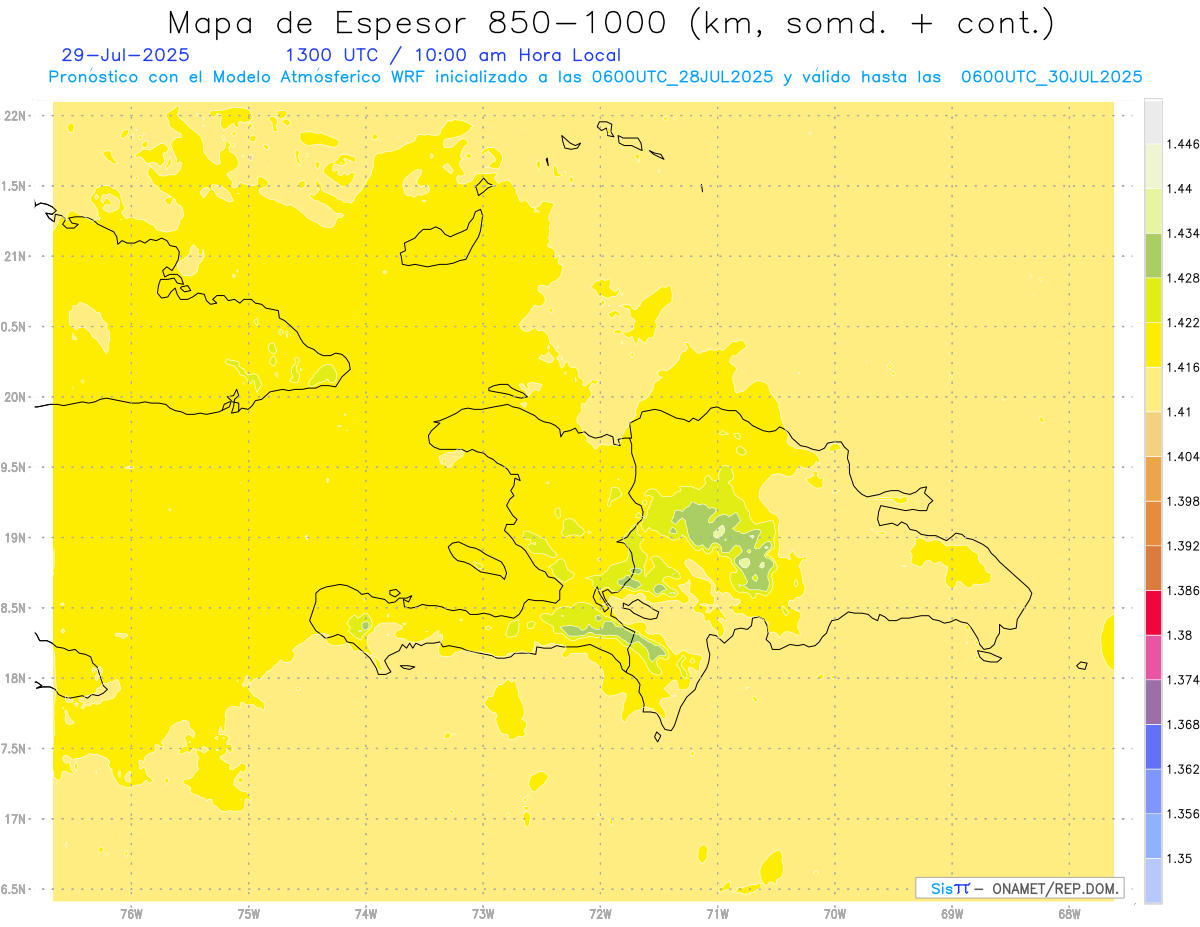
Task: Click the colorbar value 1.446
Action: click(1185, 144)
